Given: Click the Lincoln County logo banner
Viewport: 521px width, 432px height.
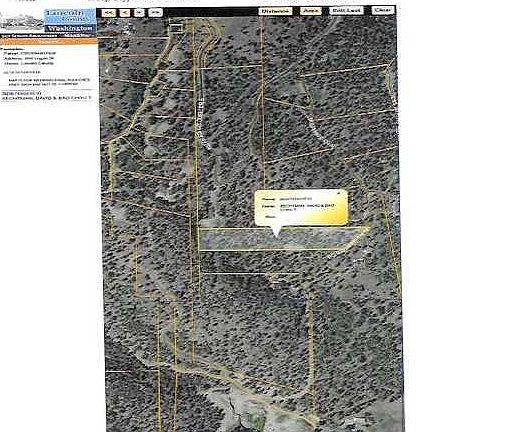Looking at the screenshot, I should click(70, 16).
